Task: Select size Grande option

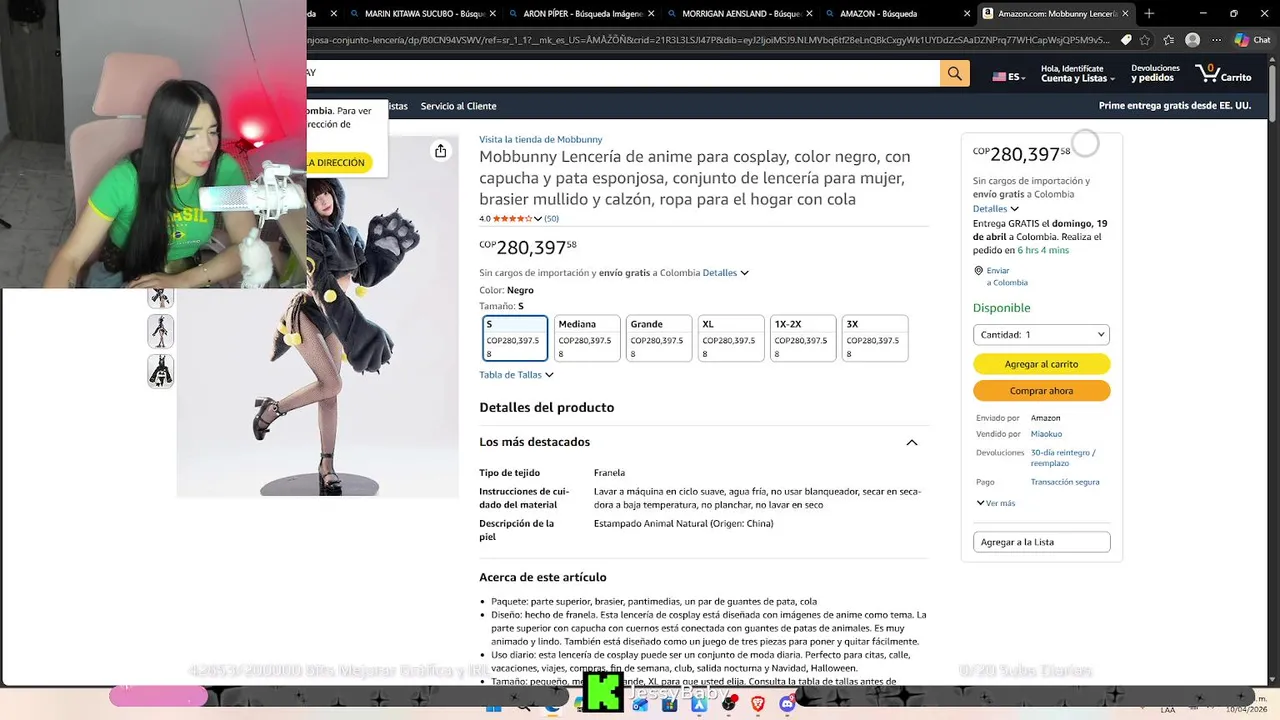Action: coord(659,338)
